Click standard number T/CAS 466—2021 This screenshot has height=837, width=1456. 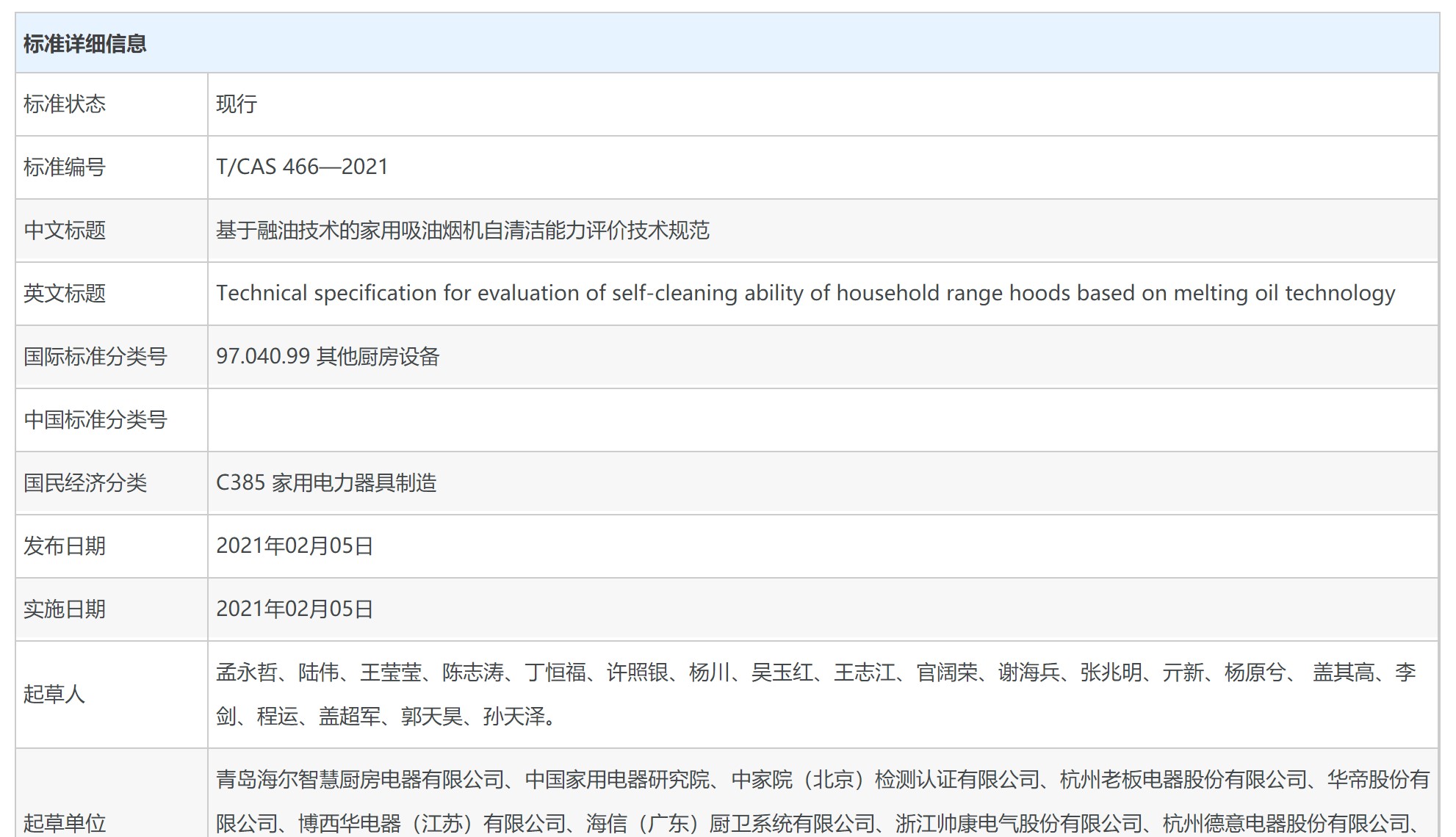click(302, 167)
